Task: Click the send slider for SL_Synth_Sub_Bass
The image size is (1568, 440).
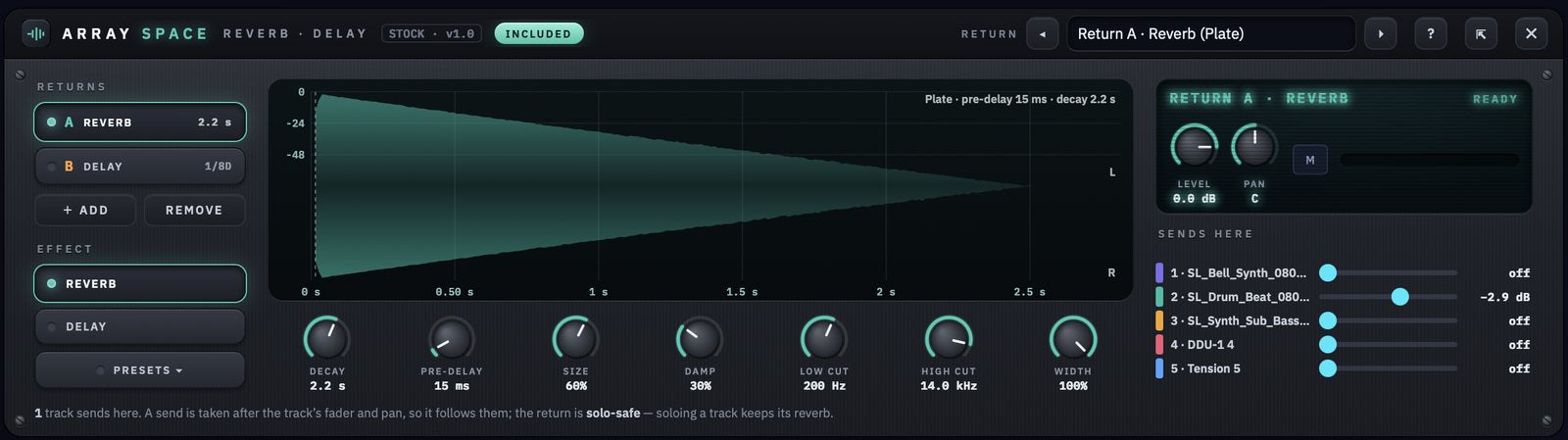Action: pyautogui.click(x=1389, y=320)
